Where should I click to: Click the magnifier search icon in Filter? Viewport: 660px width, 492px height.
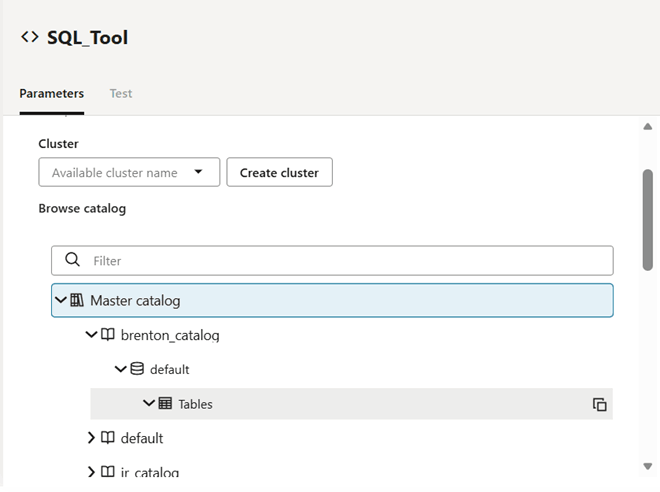click(x=72, y=260)
